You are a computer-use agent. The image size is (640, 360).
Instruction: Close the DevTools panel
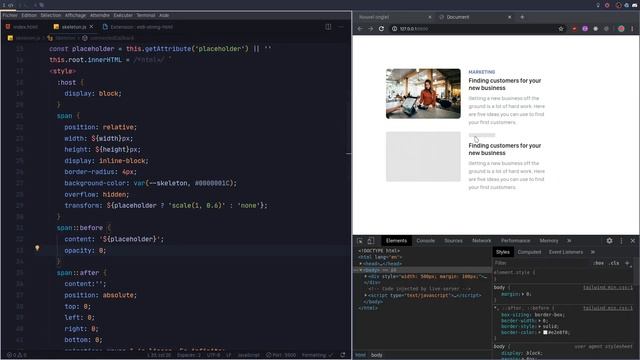(633, 241)
